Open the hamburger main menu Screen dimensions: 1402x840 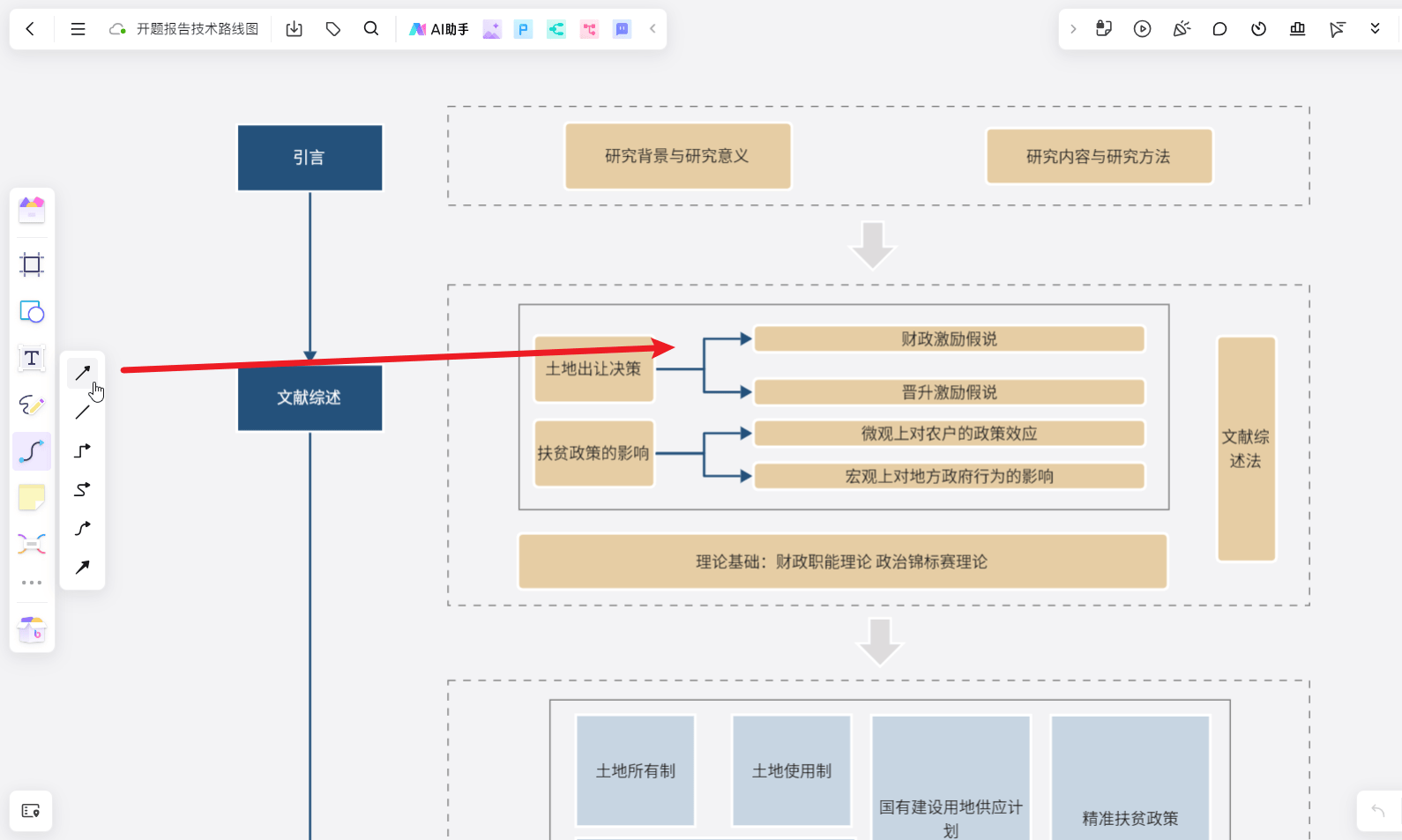coord(78,29)
